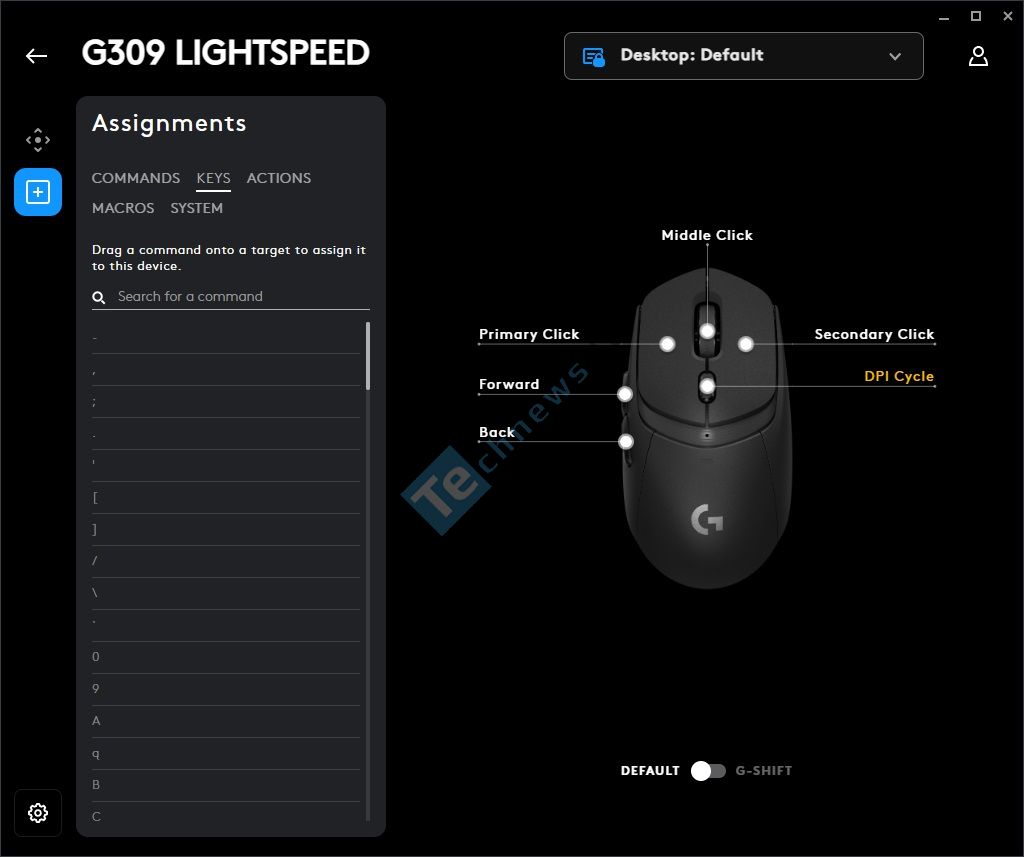Go back using the left arrow icon
The width and height of the screenshot is (1024, 857).
coord(37,56)
